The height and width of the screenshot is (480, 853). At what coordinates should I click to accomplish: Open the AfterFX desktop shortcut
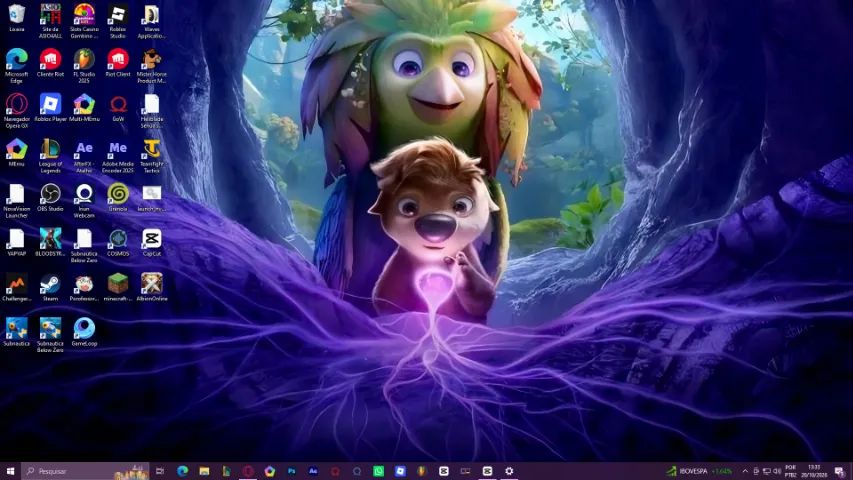(84, 156)
